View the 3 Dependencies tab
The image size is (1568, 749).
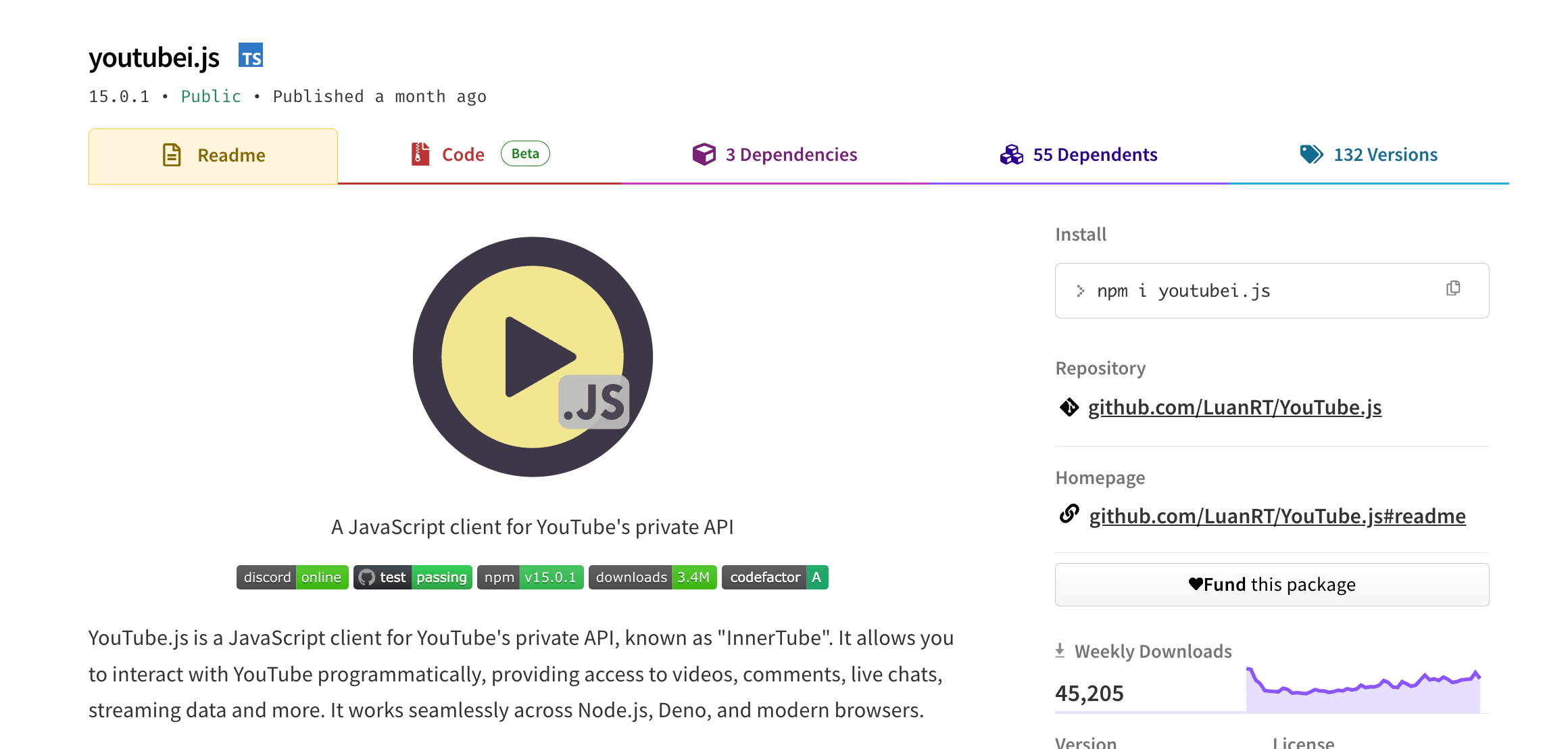click(775, 155)
